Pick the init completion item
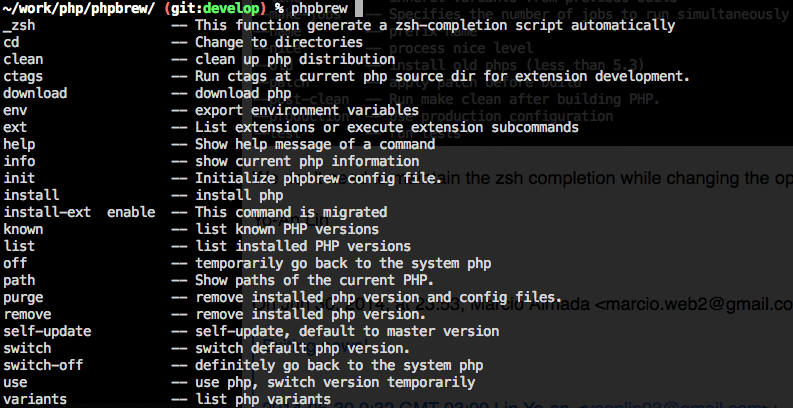The image size is (793, 408). 19,178
